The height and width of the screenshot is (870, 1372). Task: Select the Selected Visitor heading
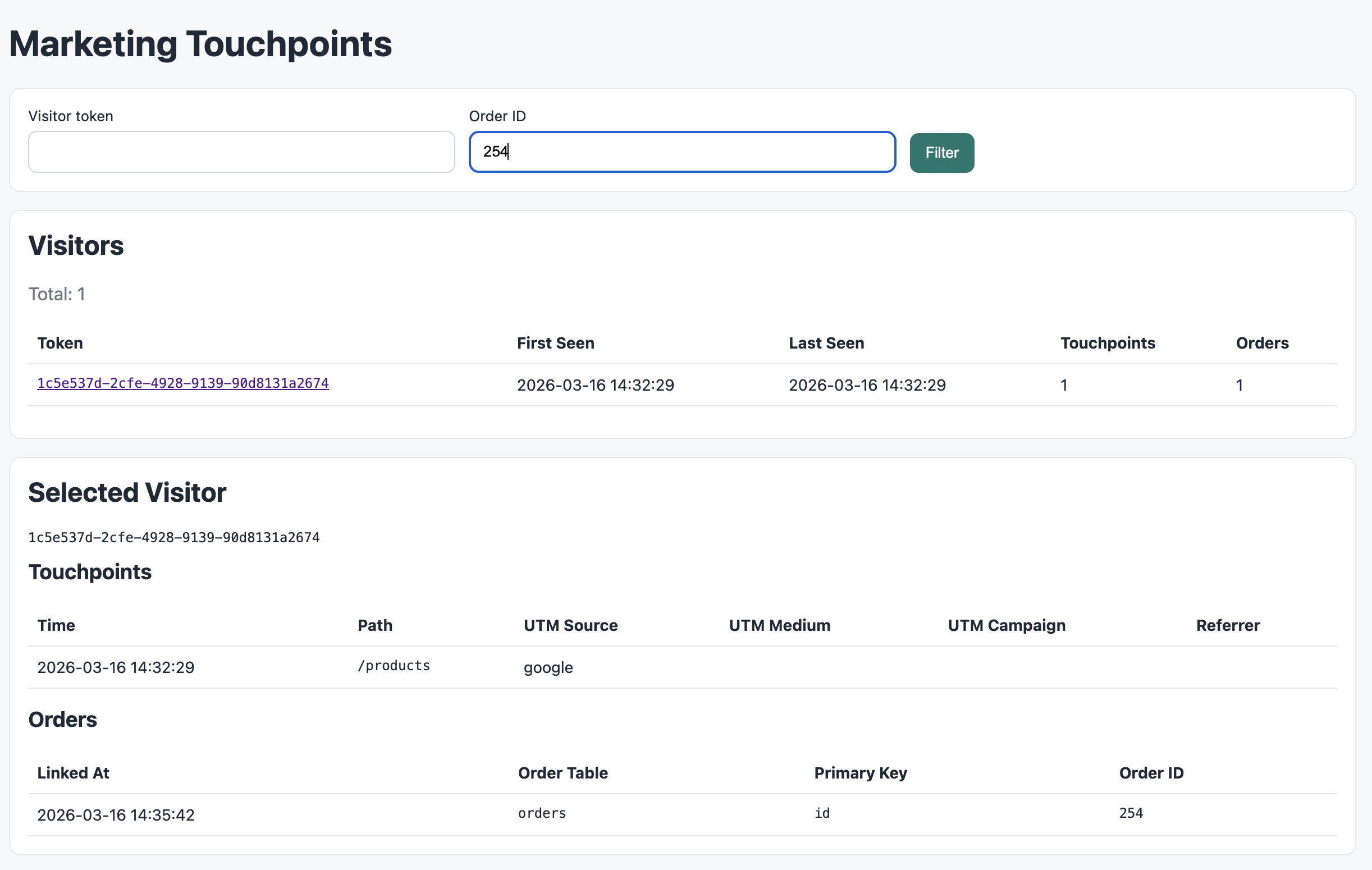(x=127, y=492)
